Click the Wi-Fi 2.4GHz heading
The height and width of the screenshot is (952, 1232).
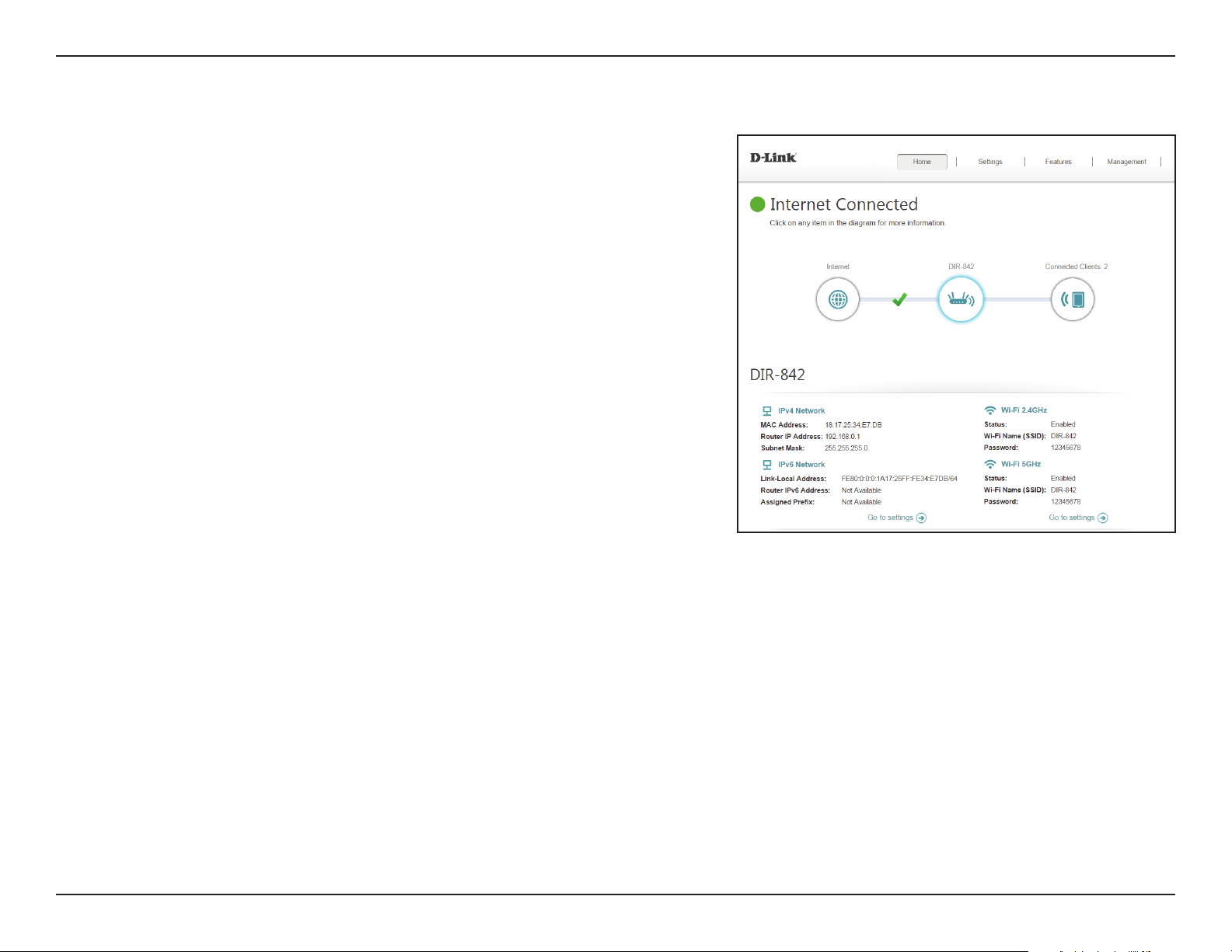[1024, 410]
